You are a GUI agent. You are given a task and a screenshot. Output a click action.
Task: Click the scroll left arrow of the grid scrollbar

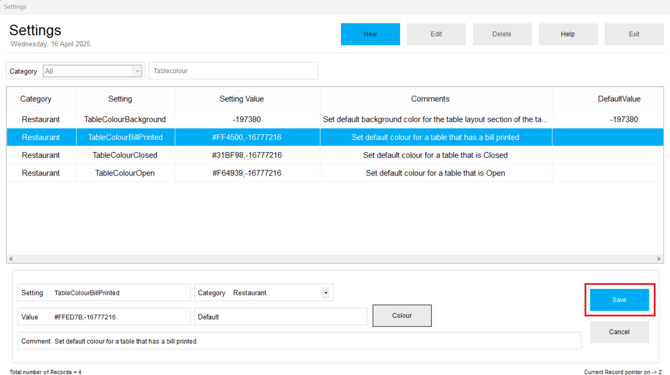click(11, 259)
